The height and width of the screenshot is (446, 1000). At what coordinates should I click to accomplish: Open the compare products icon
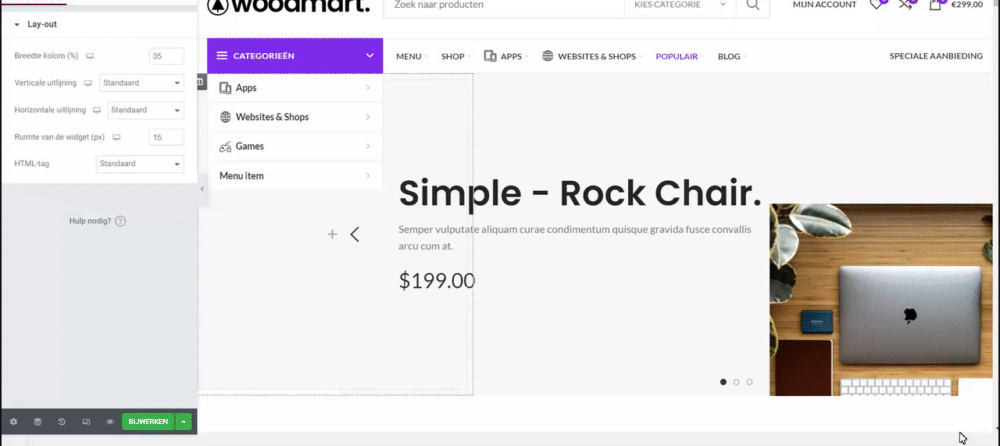pos(905,5)
